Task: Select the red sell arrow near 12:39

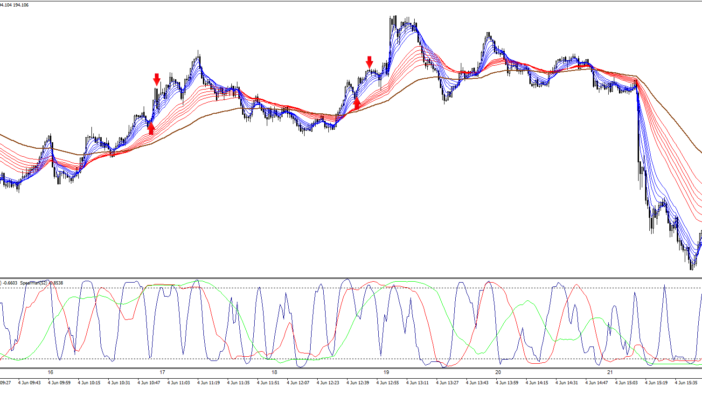Action: point(369,62)
